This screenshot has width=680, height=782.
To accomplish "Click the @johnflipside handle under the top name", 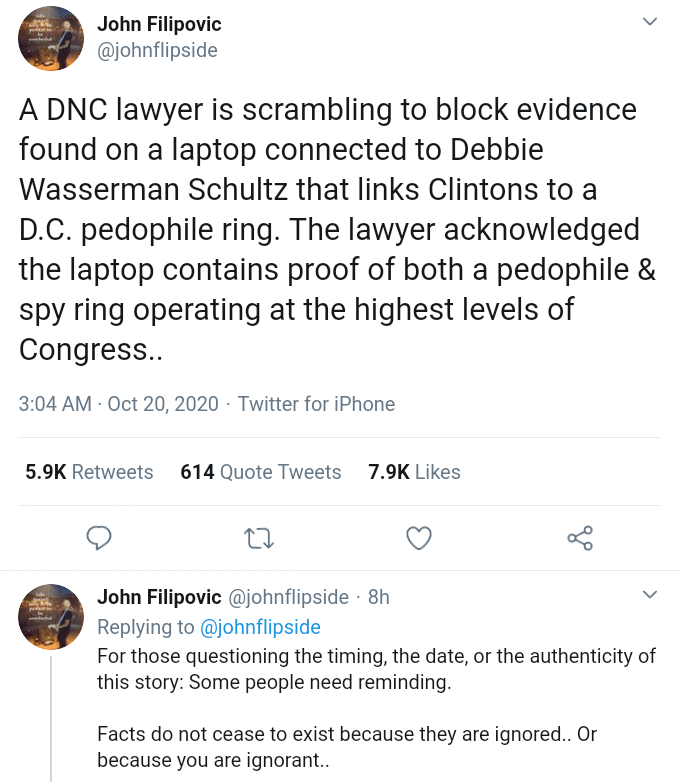I will click(156, 49).
